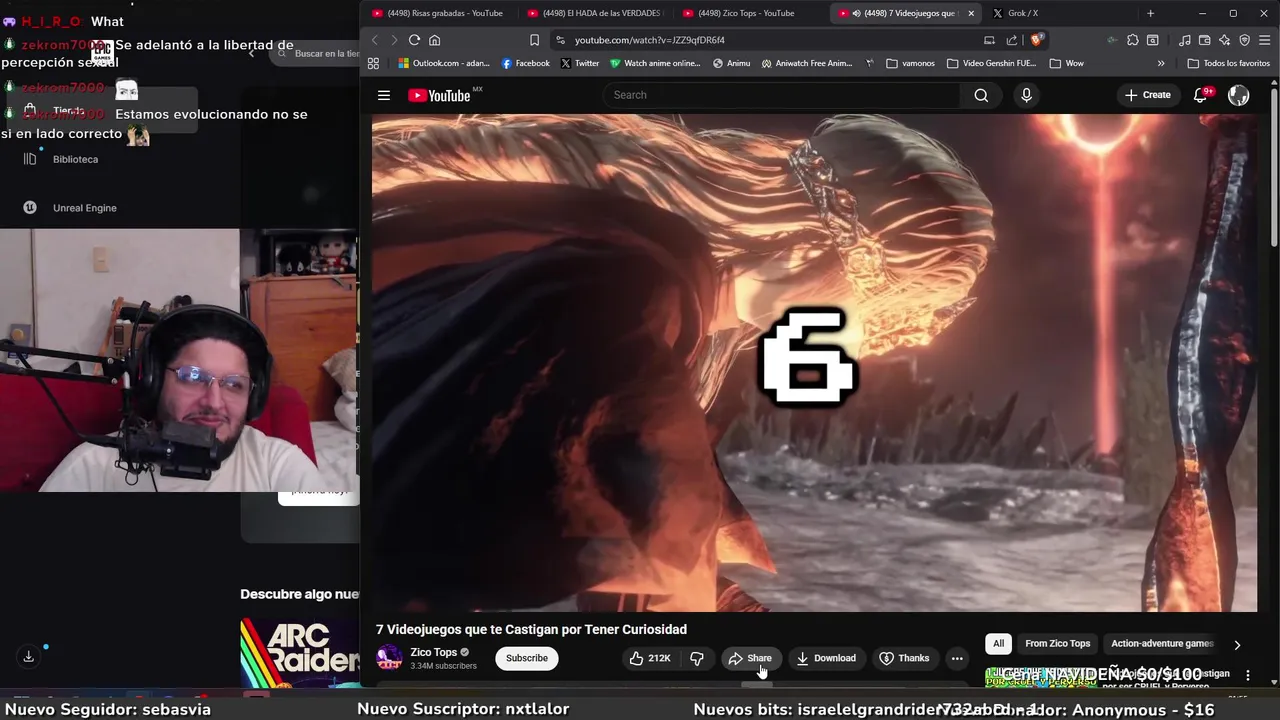The image size is (1280, 720).
Task: Open the Animu bookmark
Action: (731, 63)
